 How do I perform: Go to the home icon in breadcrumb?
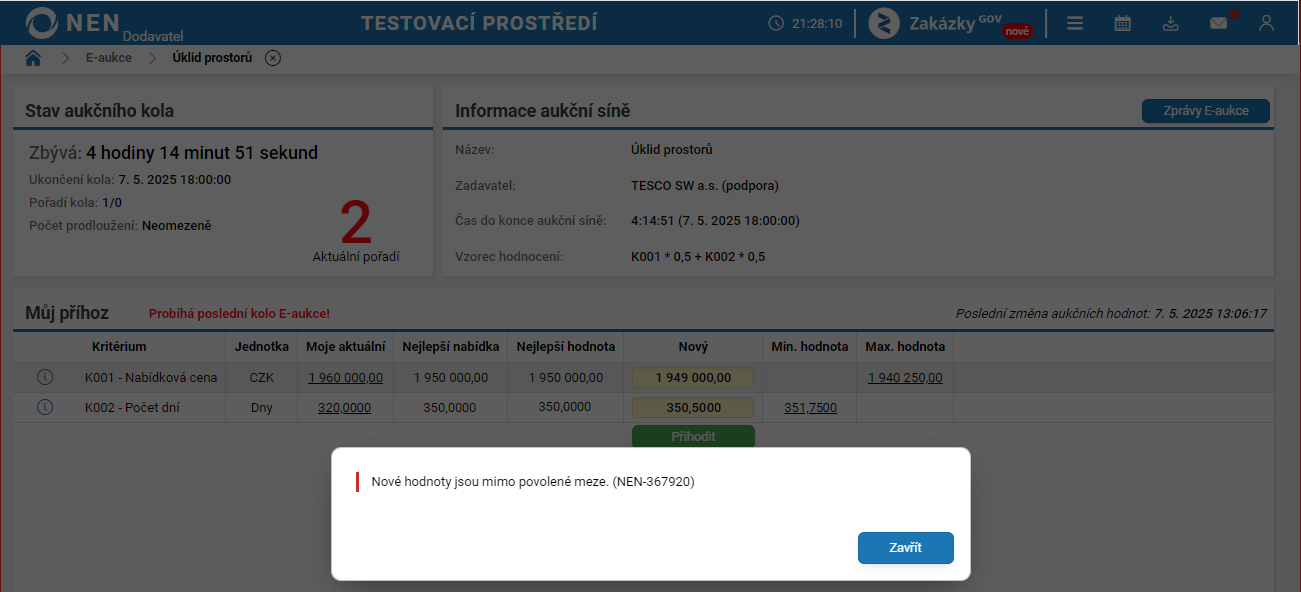click(33, 58)
